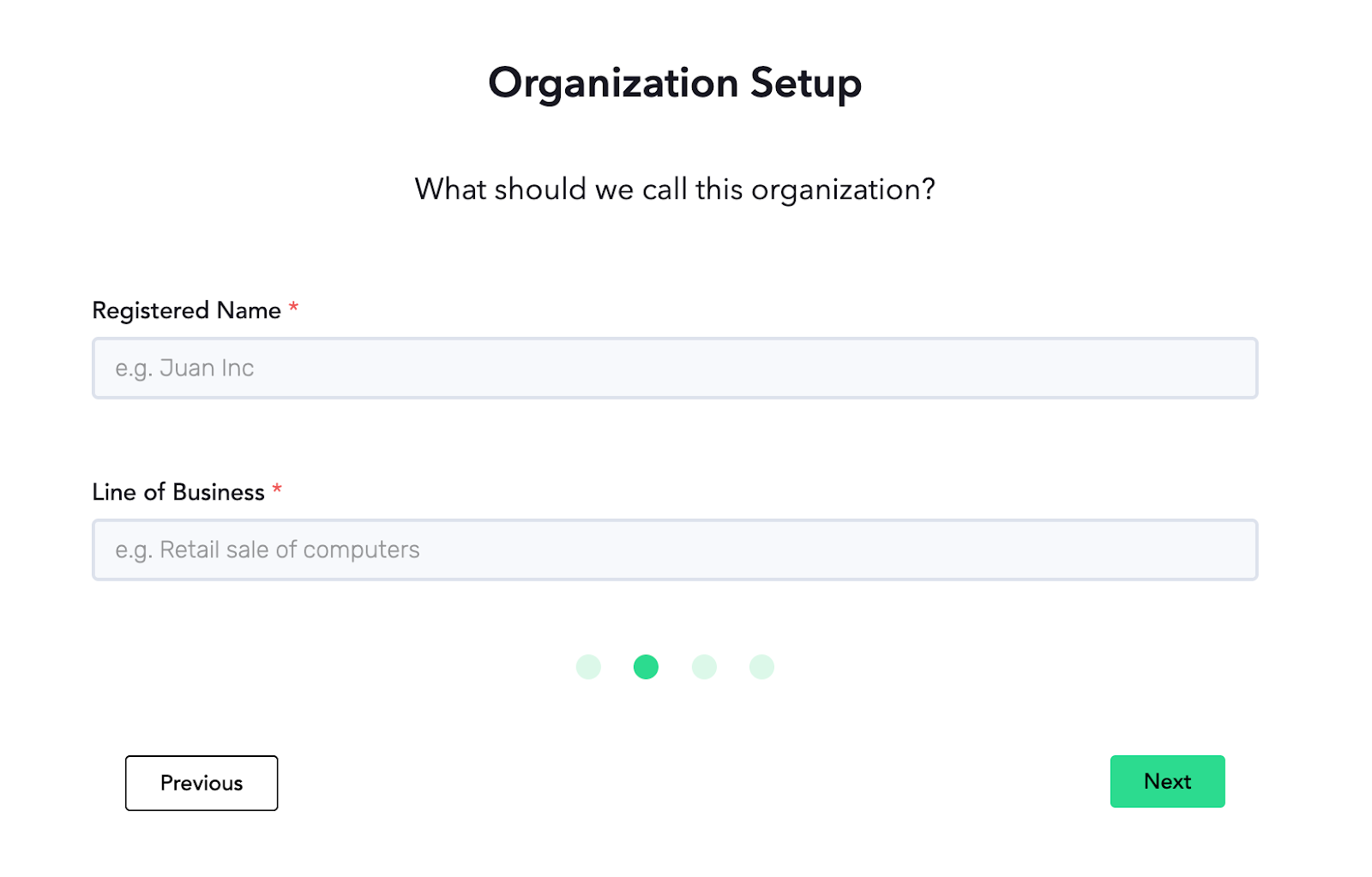Click the red asterisk beside Line of Business
The height and width of the screenshot is (877, 1372).
[277, 489]
